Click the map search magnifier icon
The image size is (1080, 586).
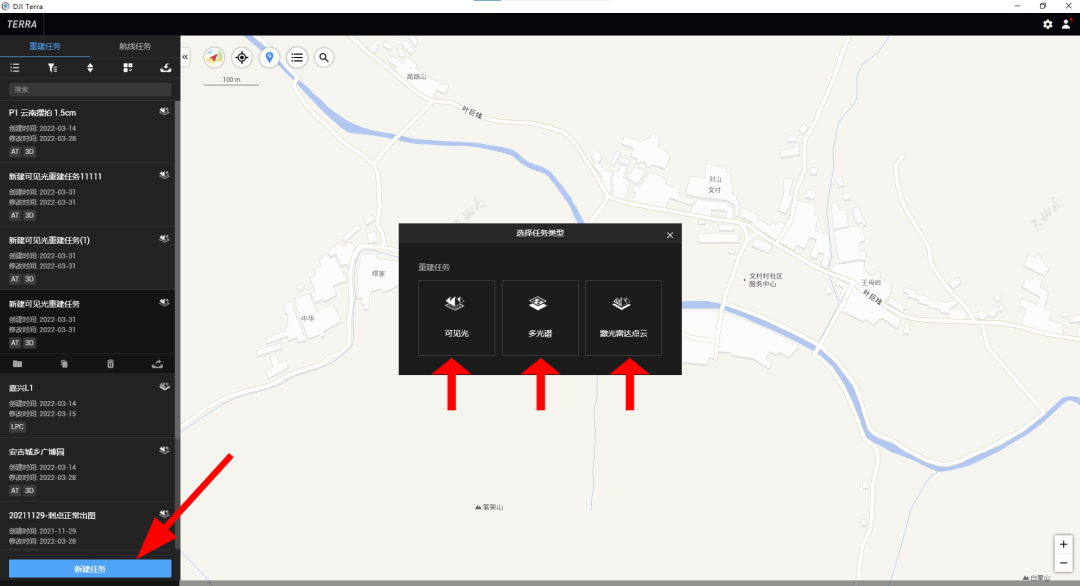[x=324, y=57]
